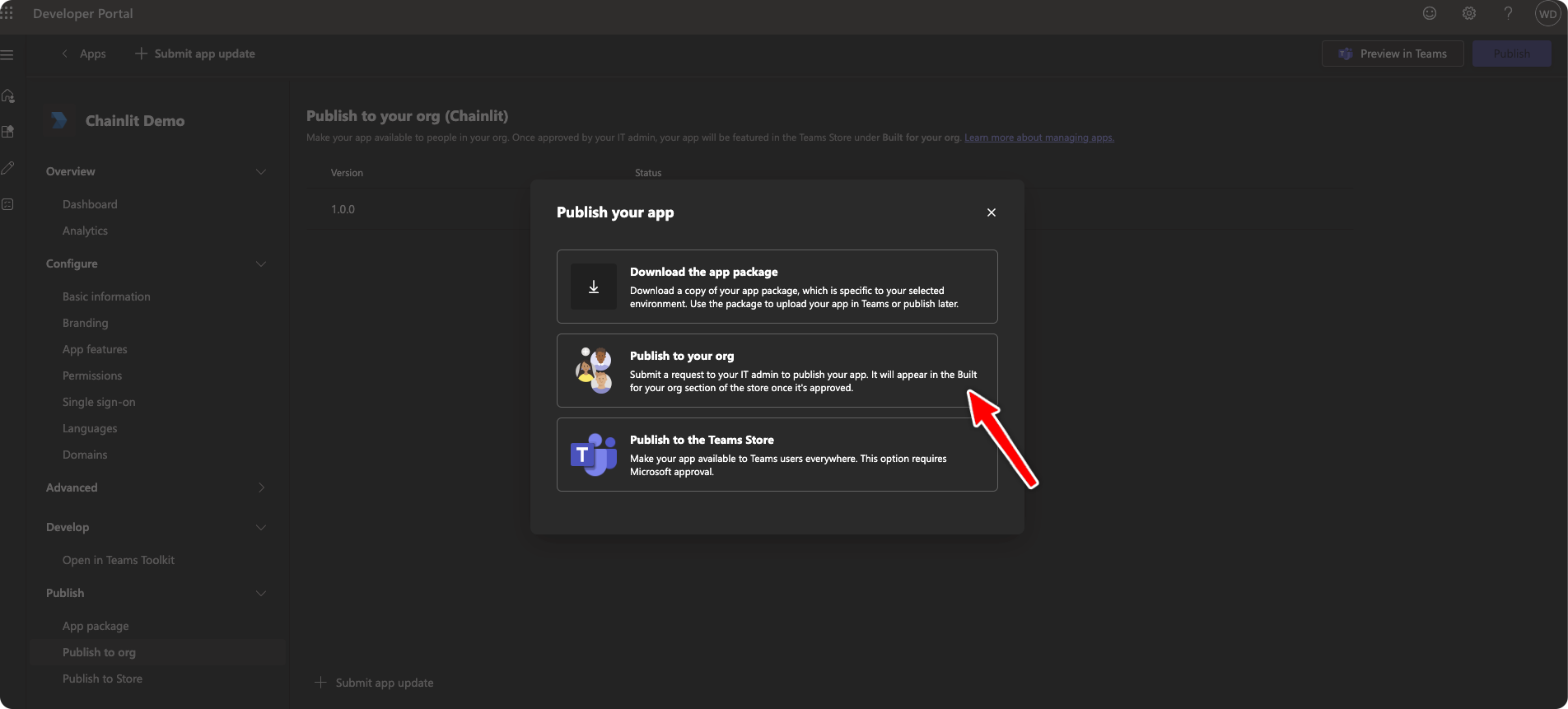Select Open in Teams Toolkit
This screenshot has width=1568, height=709.
pos(119,560)
